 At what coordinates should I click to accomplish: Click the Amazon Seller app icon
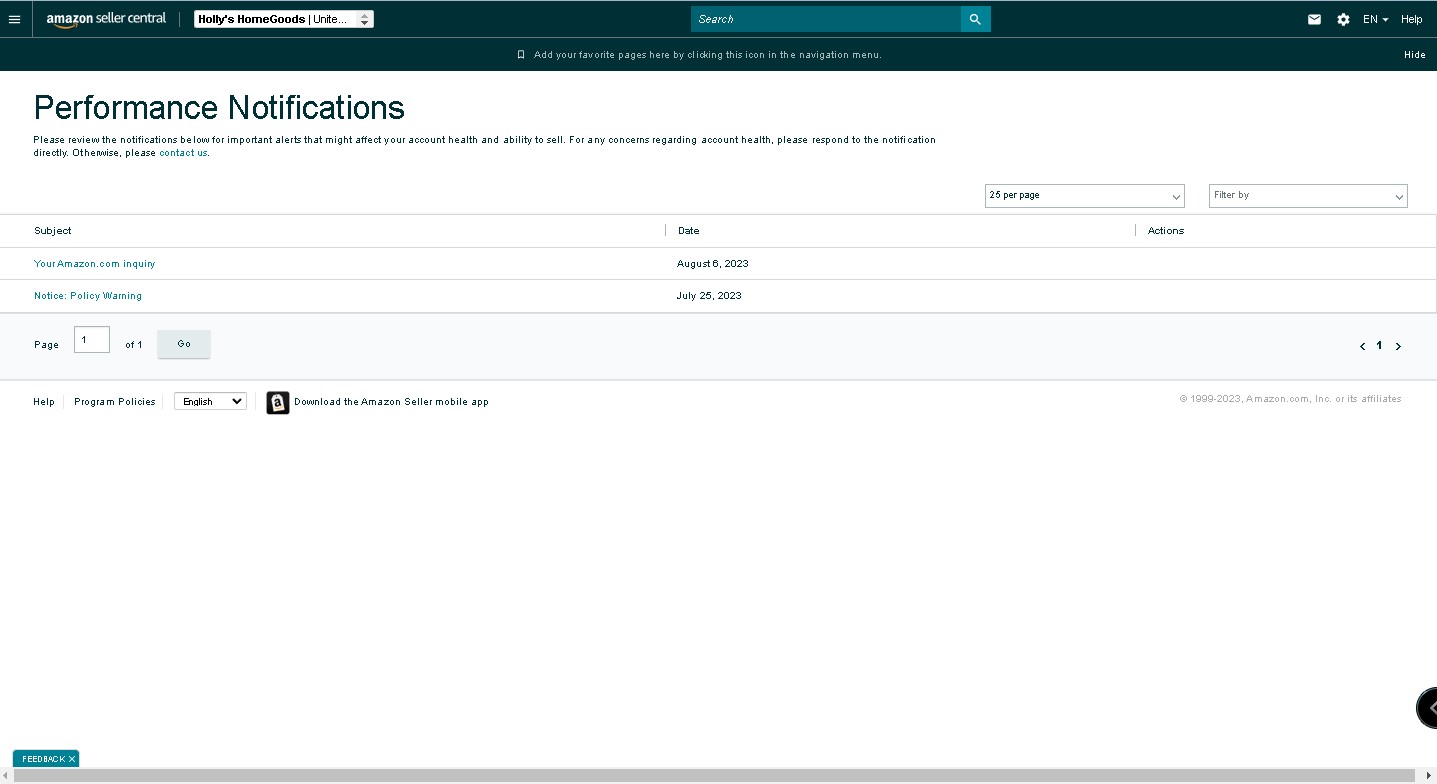tap(278, 402)
